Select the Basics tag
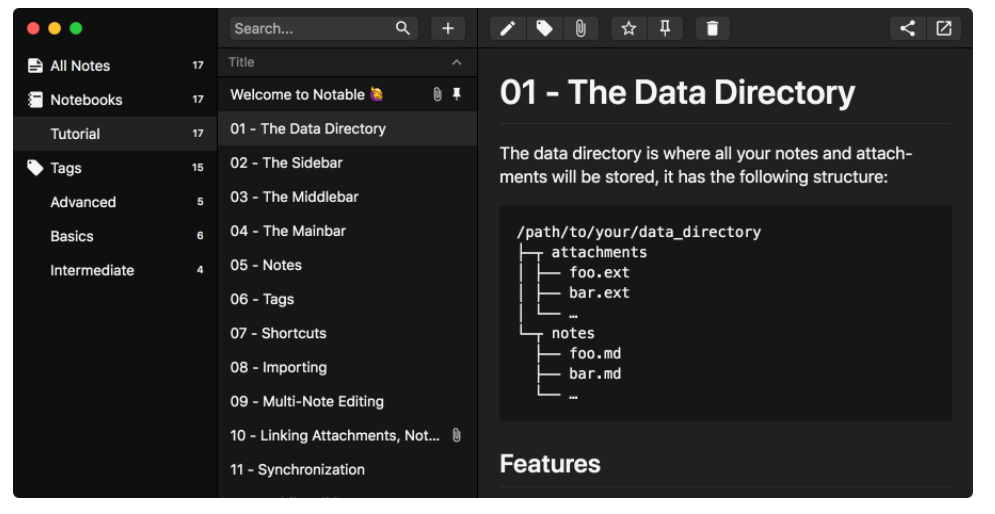Image resolution: width=995 pixels, height=514 pixels. coord(115,236)
